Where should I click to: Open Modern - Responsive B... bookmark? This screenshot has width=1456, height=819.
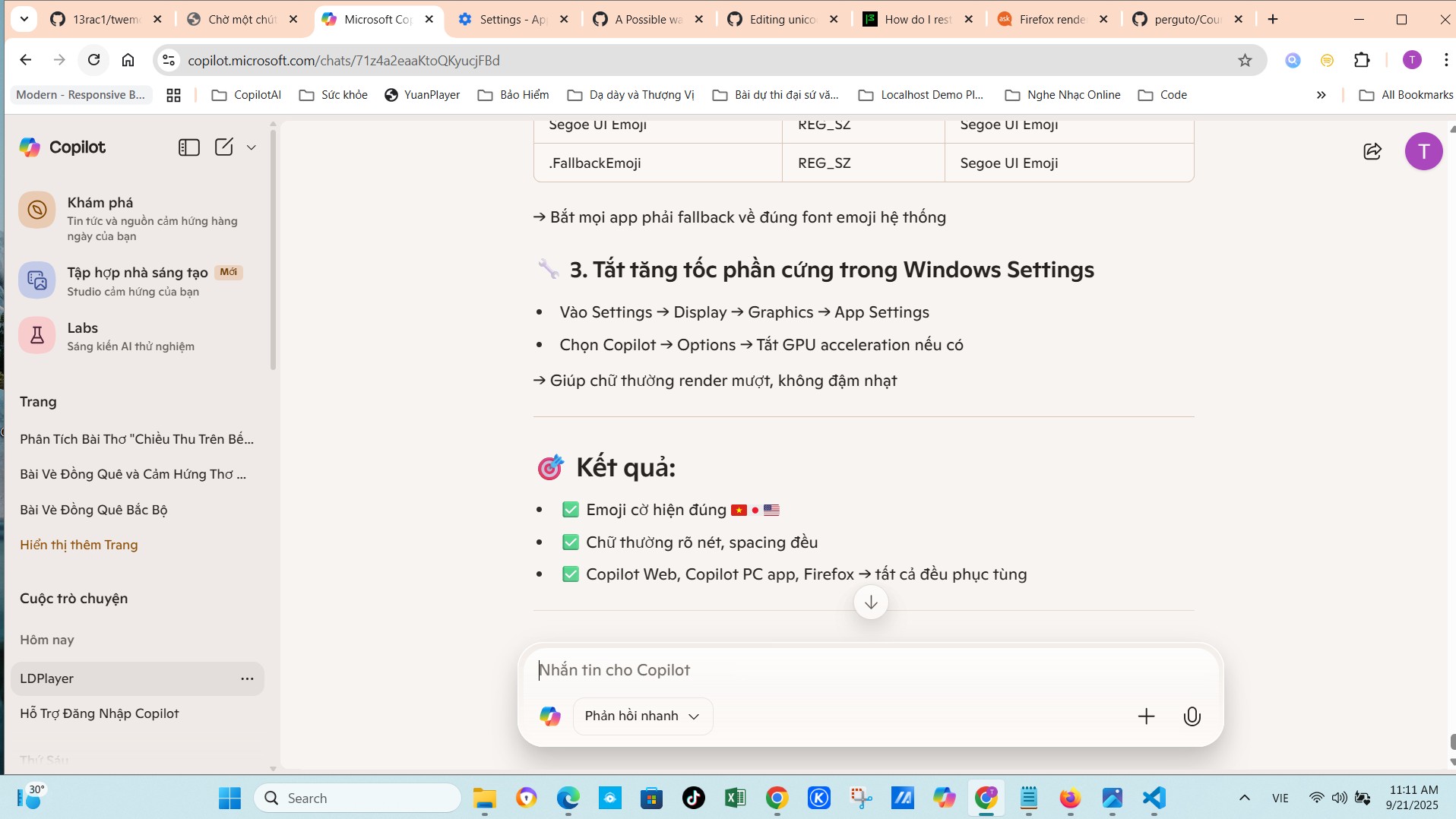pos(81,95)
